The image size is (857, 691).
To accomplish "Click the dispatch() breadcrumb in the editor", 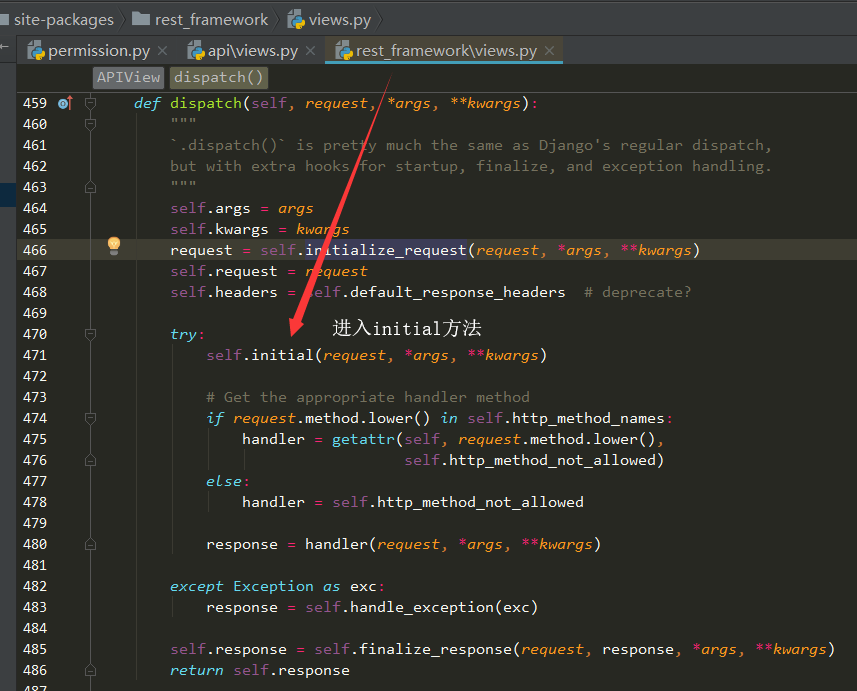I will [x=218, y=77].
